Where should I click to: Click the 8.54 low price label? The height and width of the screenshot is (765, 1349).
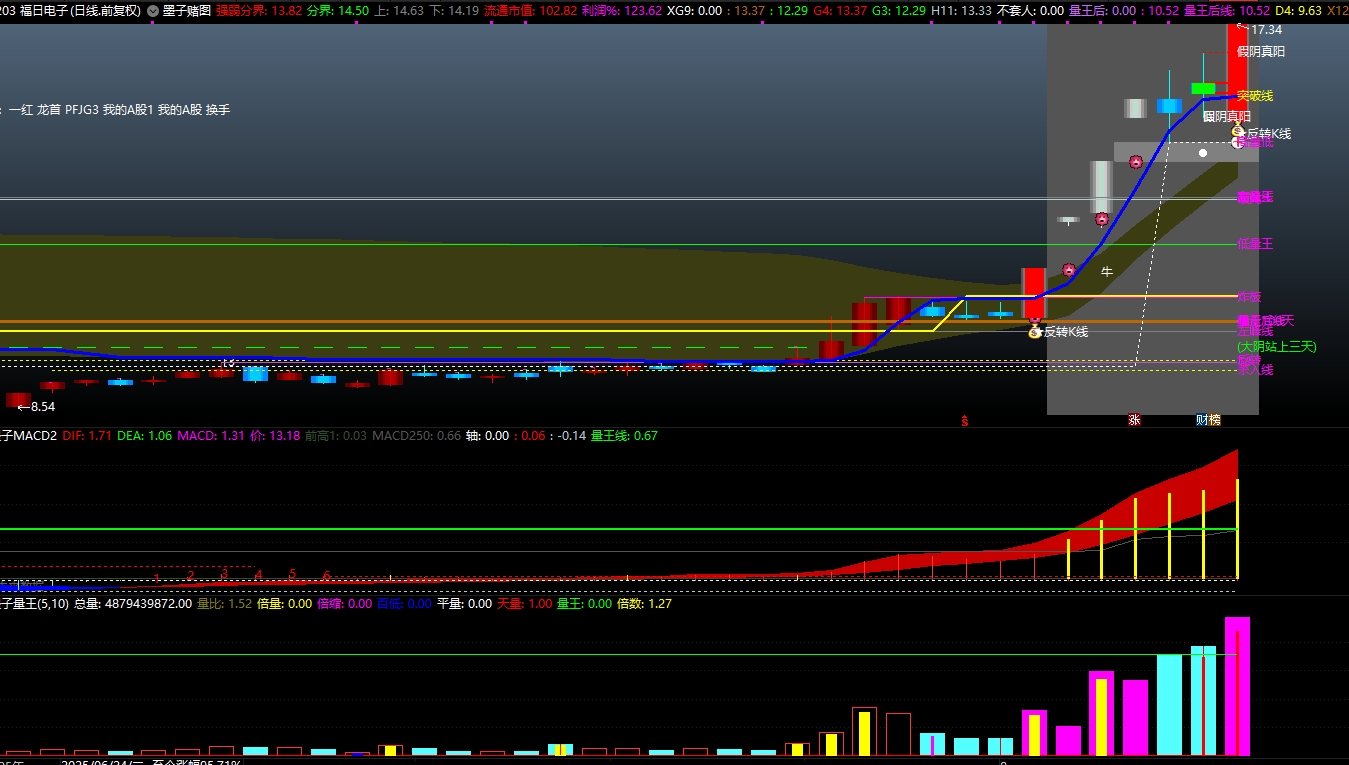(x=42, y=407)
